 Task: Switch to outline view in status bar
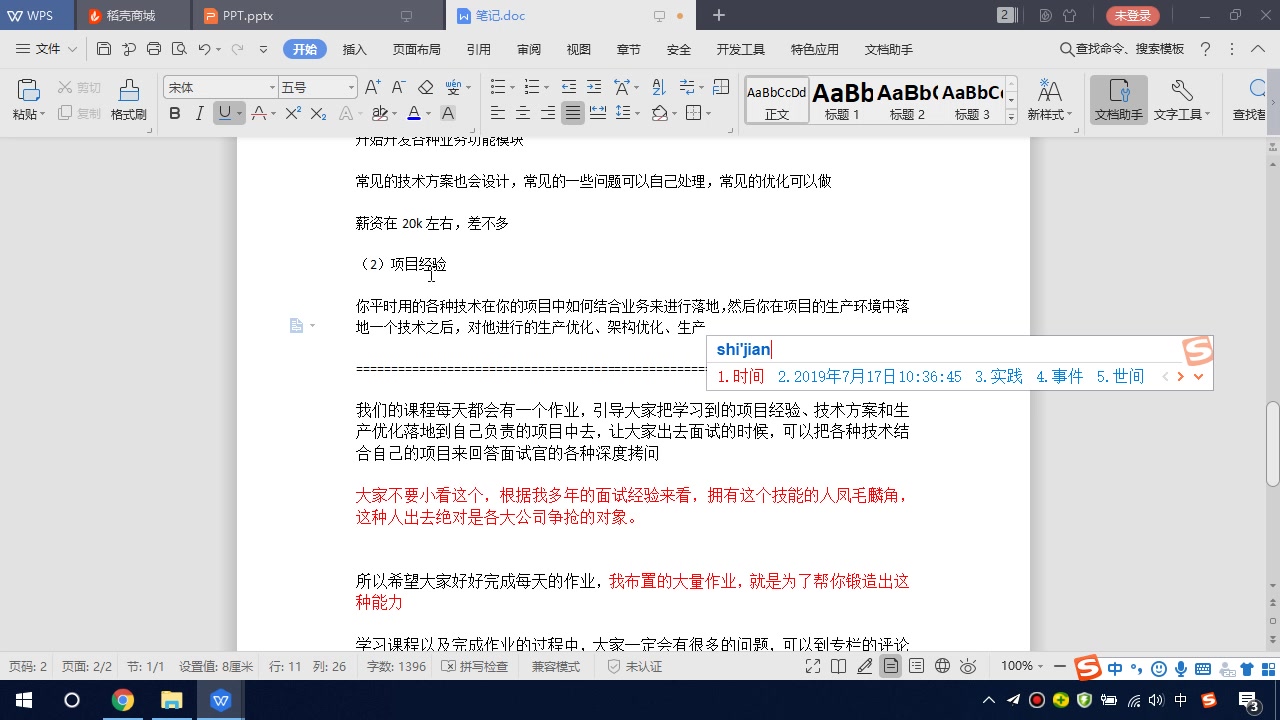916,666
